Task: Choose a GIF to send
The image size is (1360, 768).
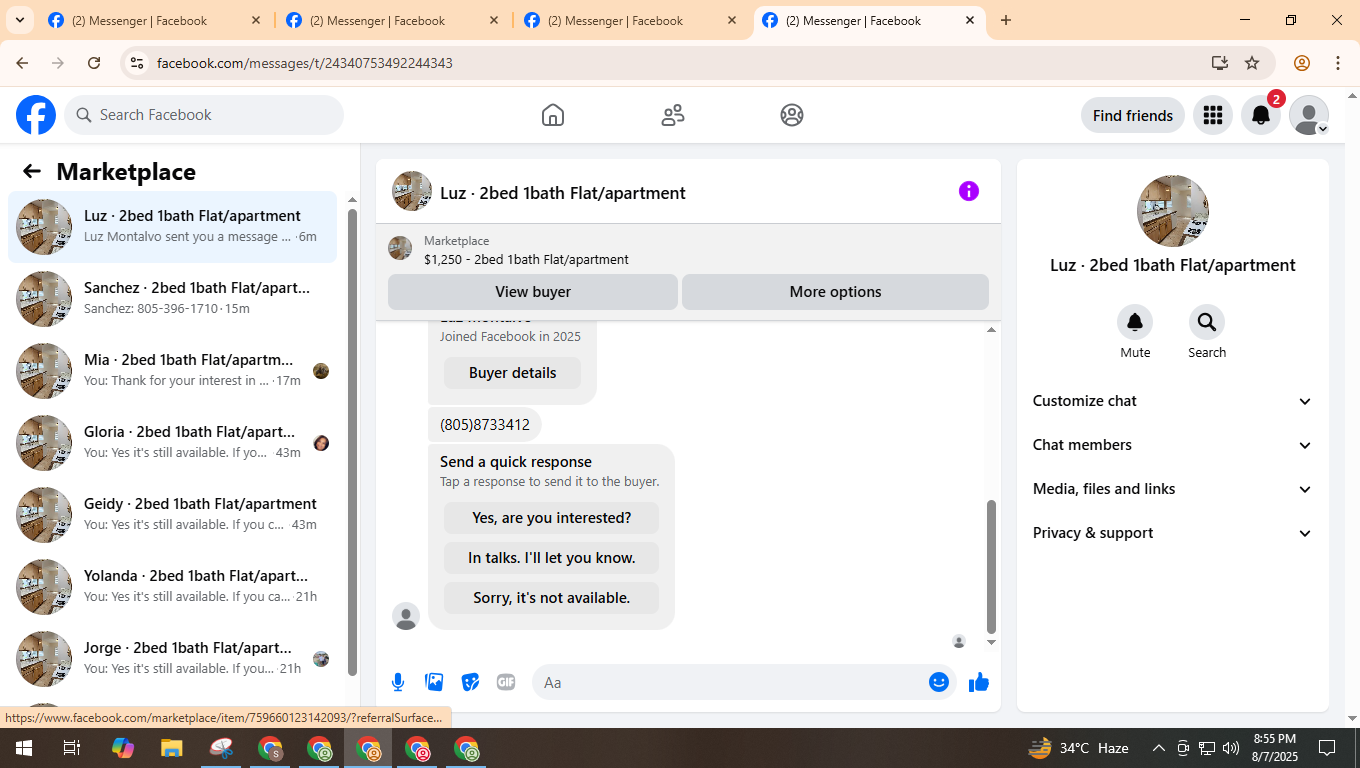Action: tap(506, 682)
